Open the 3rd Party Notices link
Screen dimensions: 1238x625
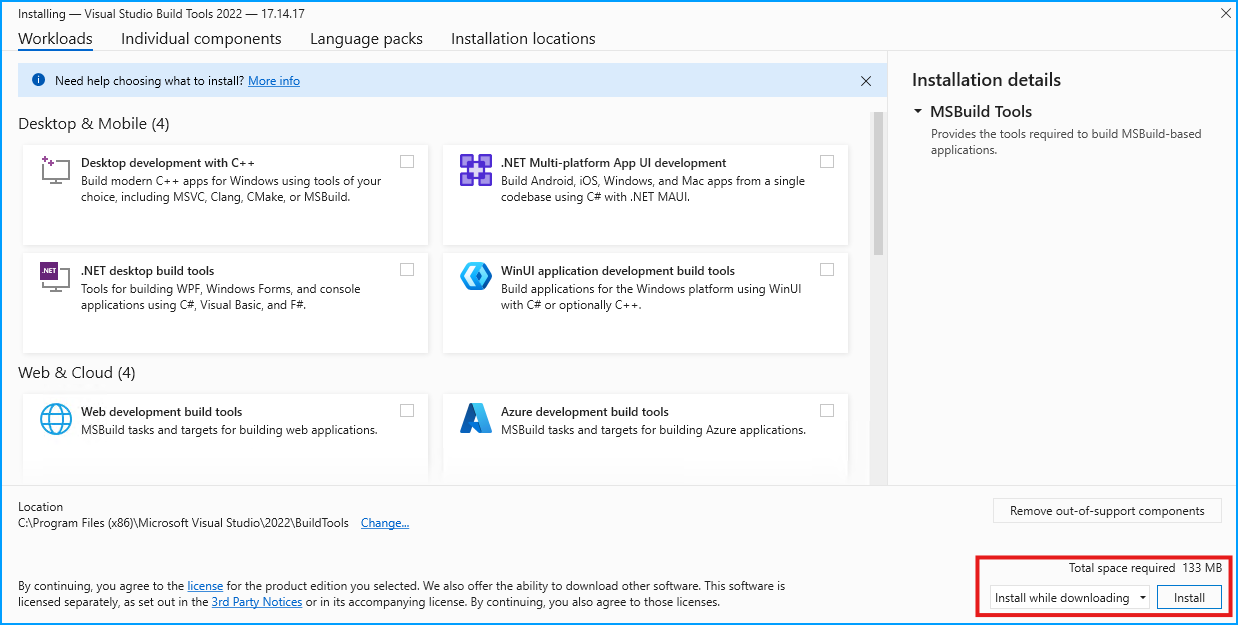259,601
